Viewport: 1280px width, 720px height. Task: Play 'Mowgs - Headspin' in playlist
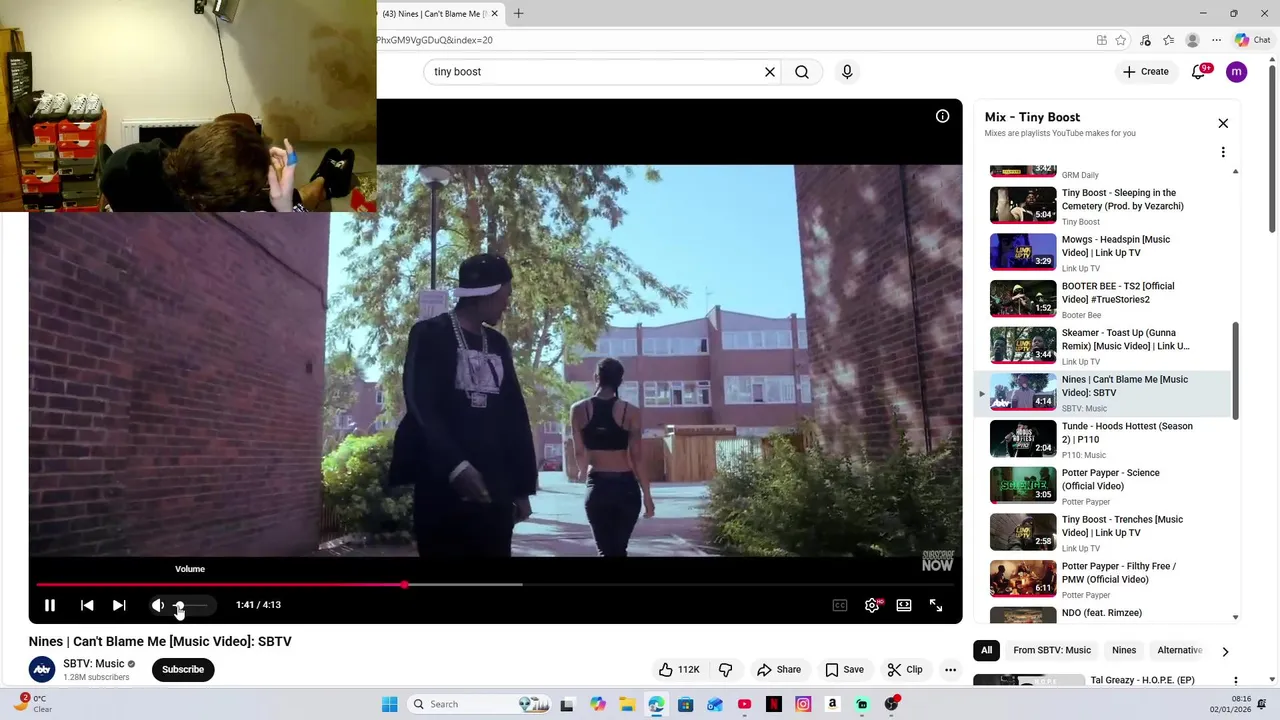(1105, 252)
